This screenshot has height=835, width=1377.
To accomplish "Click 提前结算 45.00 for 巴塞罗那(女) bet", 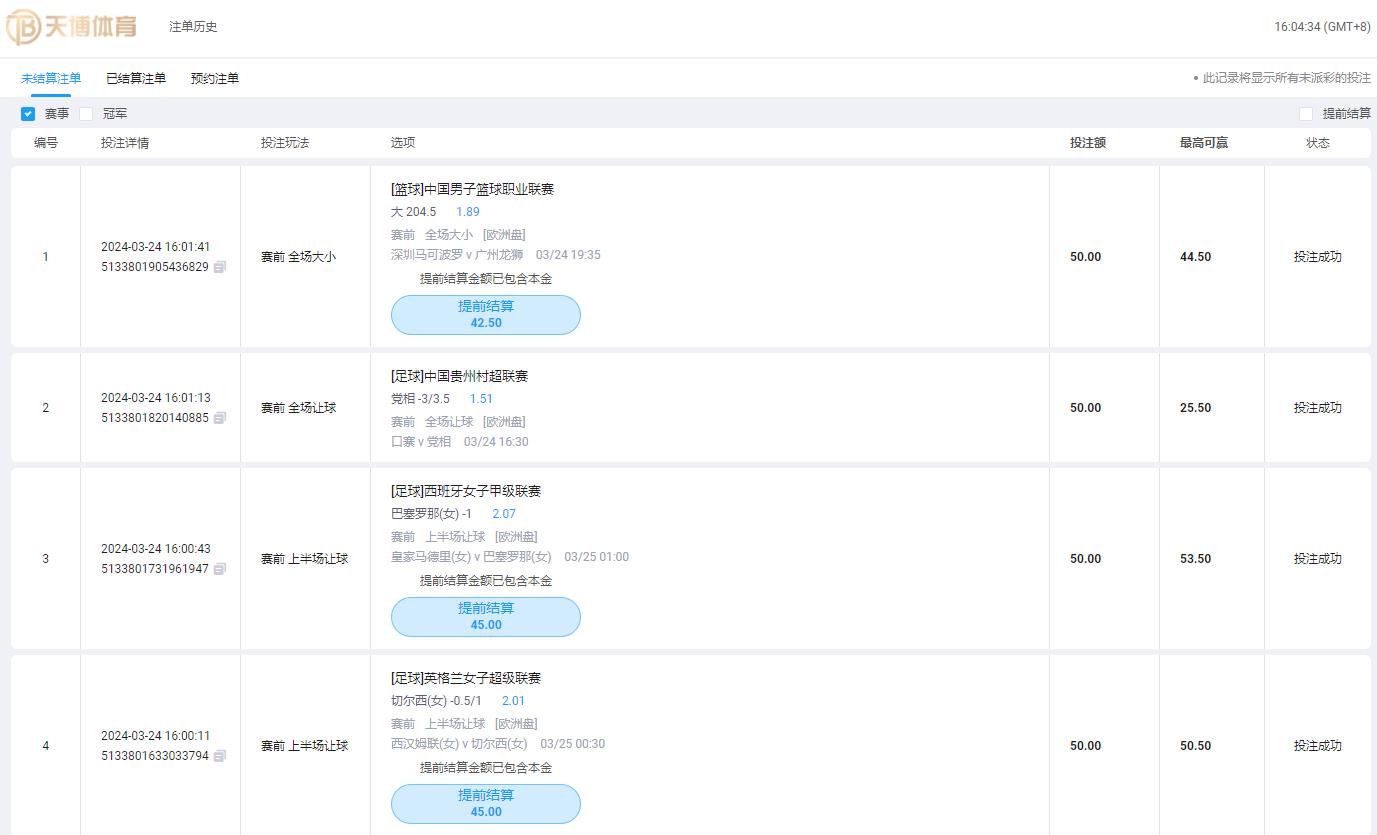I will [486, 617].
